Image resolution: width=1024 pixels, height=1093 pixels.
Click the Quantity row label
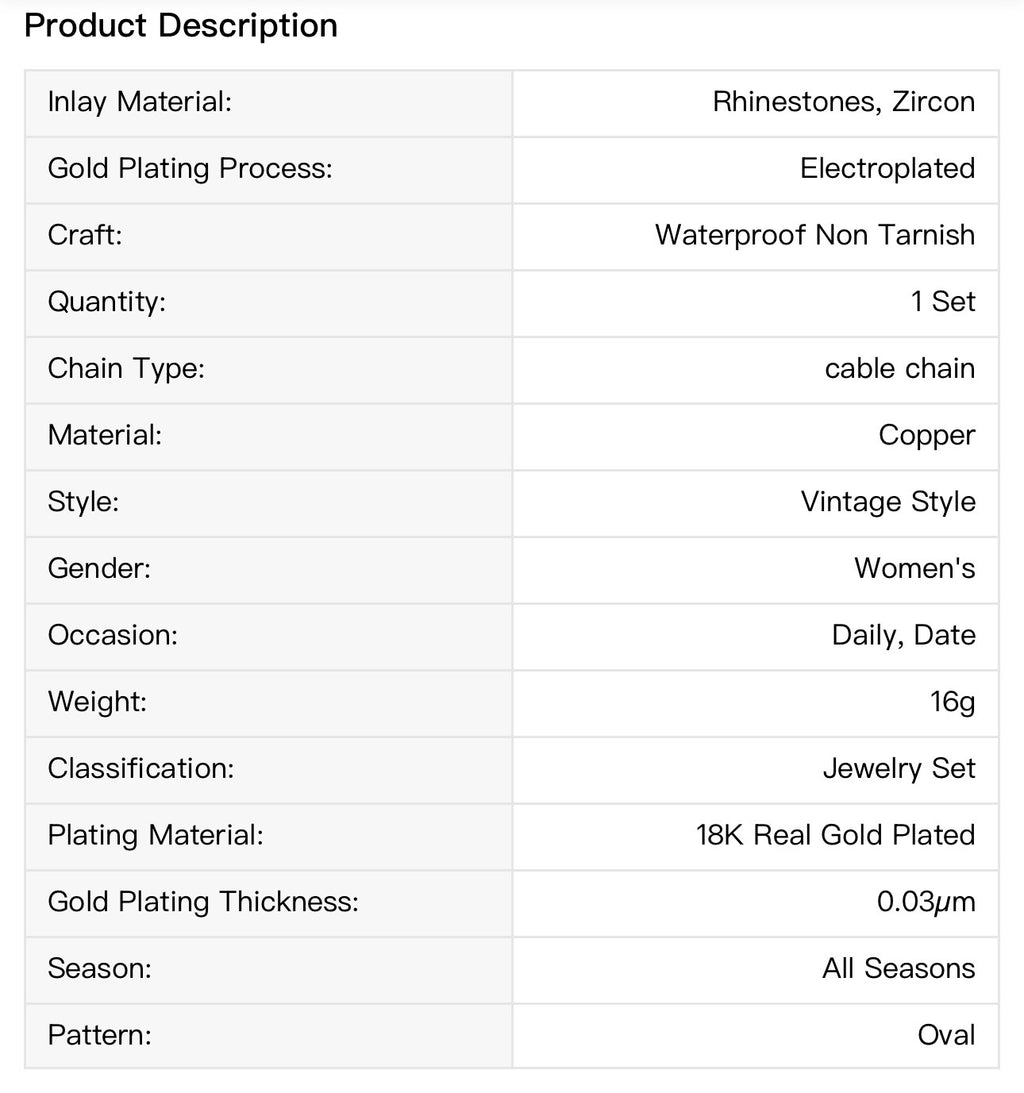click(x=107, y=302)
